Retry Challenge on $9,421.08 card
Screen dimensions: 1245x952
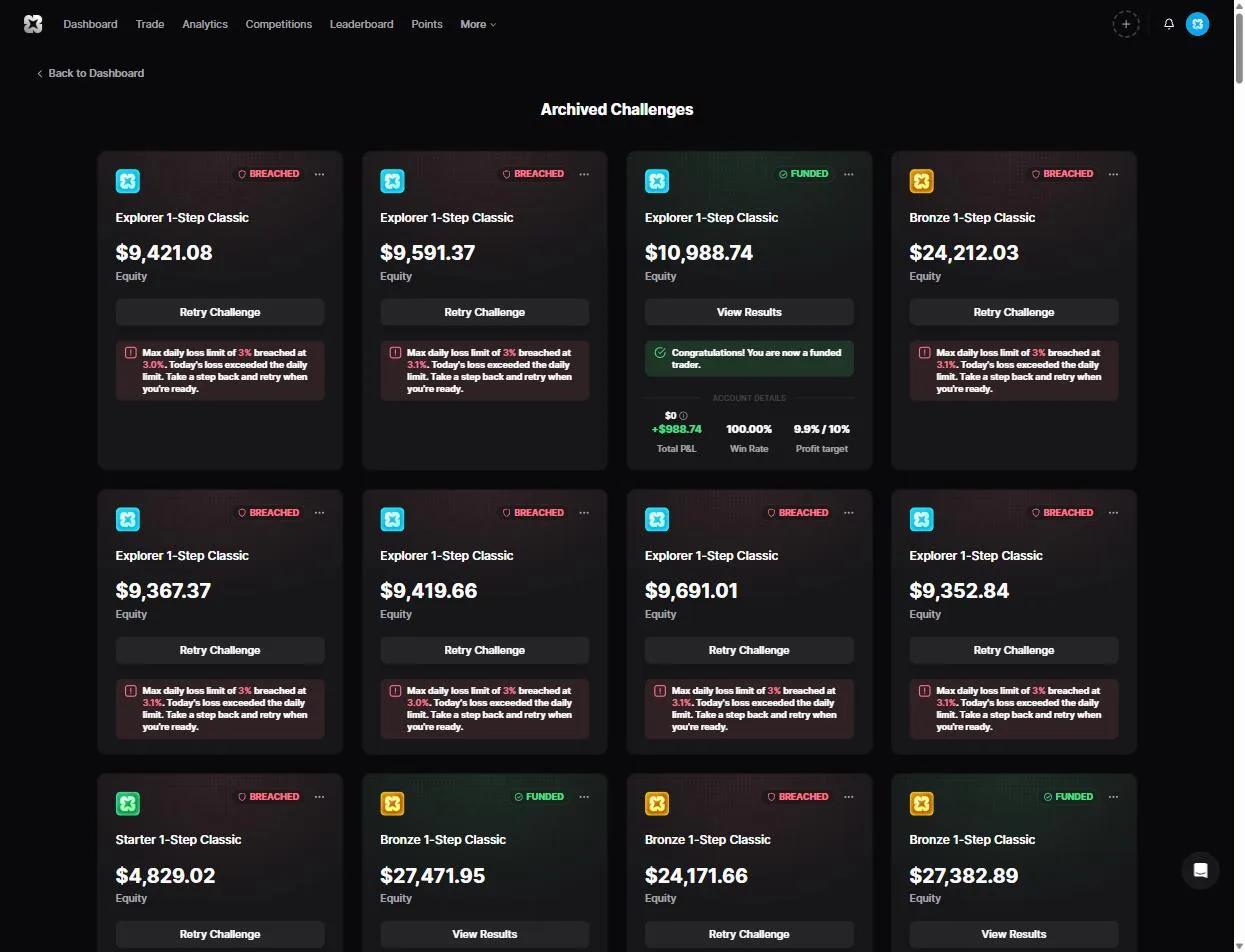220,312
